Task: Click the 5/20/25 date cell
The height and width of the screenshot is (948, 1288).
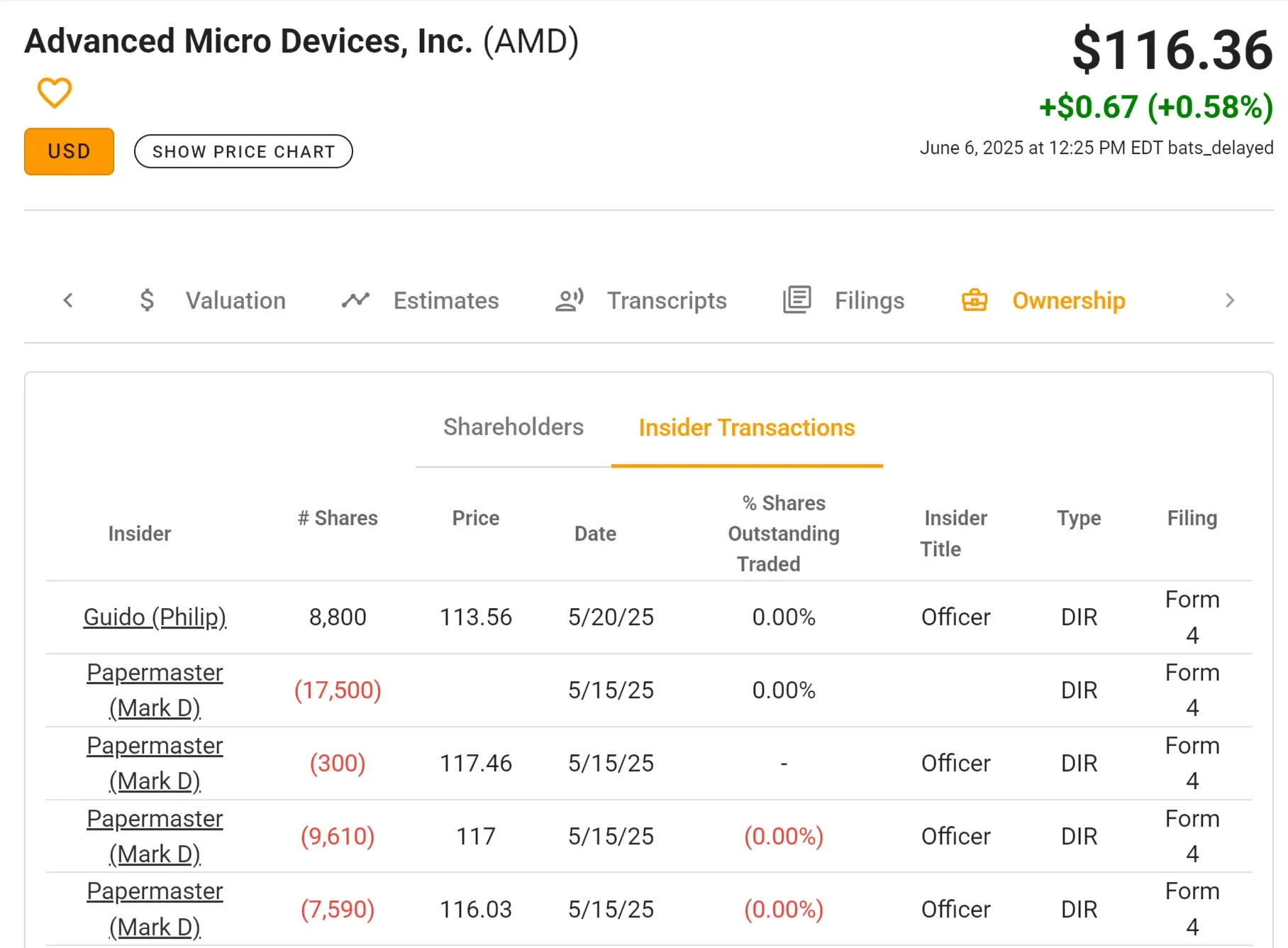Action: [x=611, y=617]
